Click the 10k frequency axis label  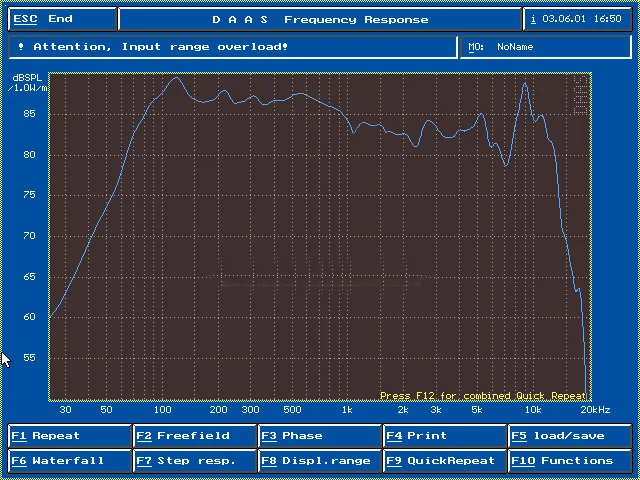(533, 409)
